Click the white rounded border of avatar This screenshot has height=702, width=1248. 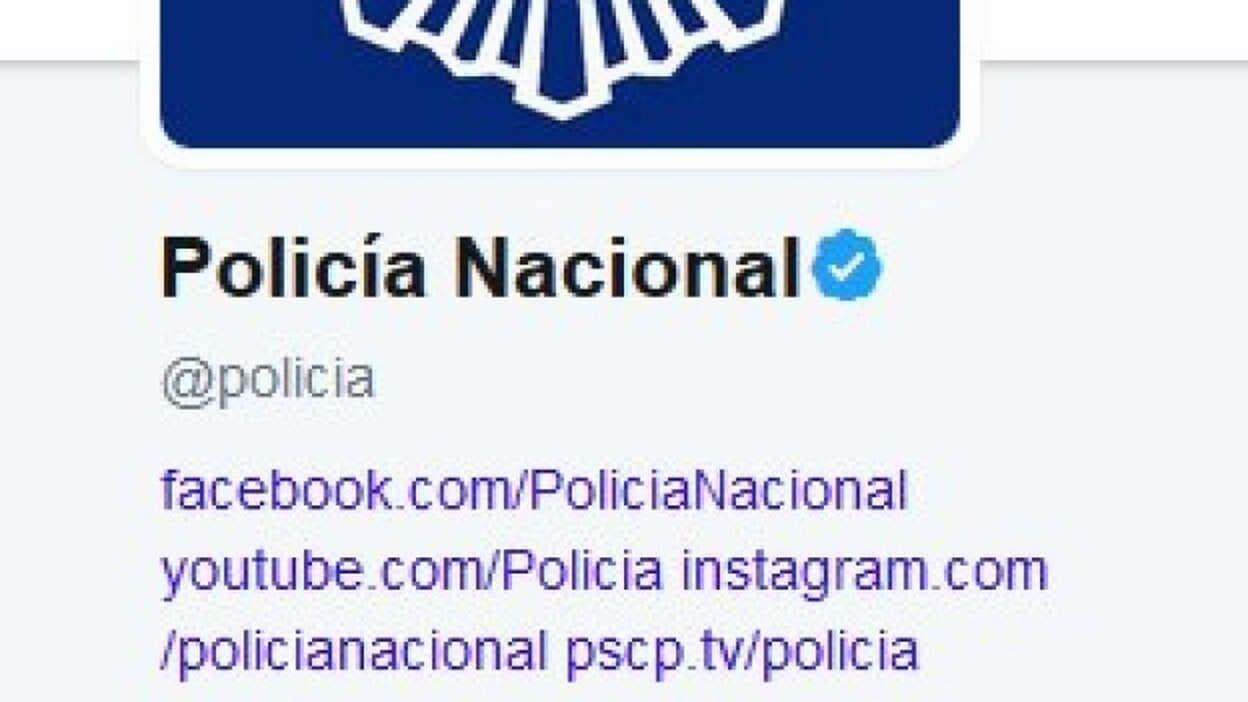[x=560, y=159]
